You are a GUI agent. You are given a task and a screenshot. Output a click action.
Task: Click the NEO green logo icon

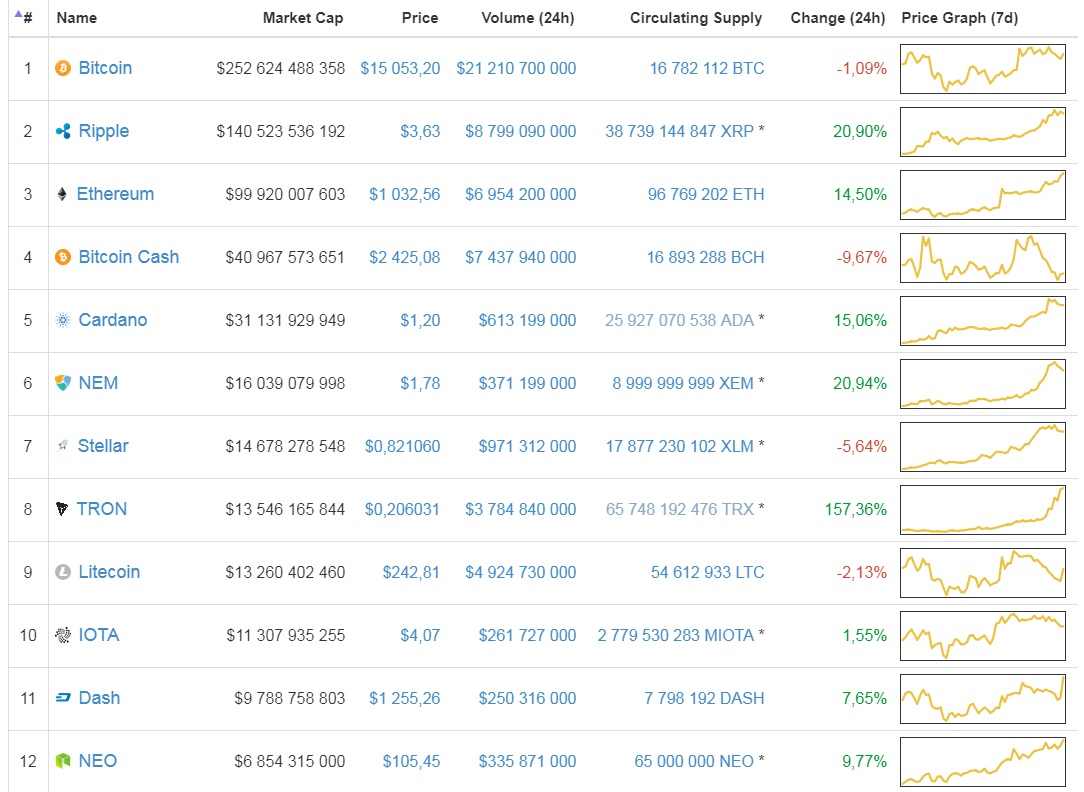(63, 761)
